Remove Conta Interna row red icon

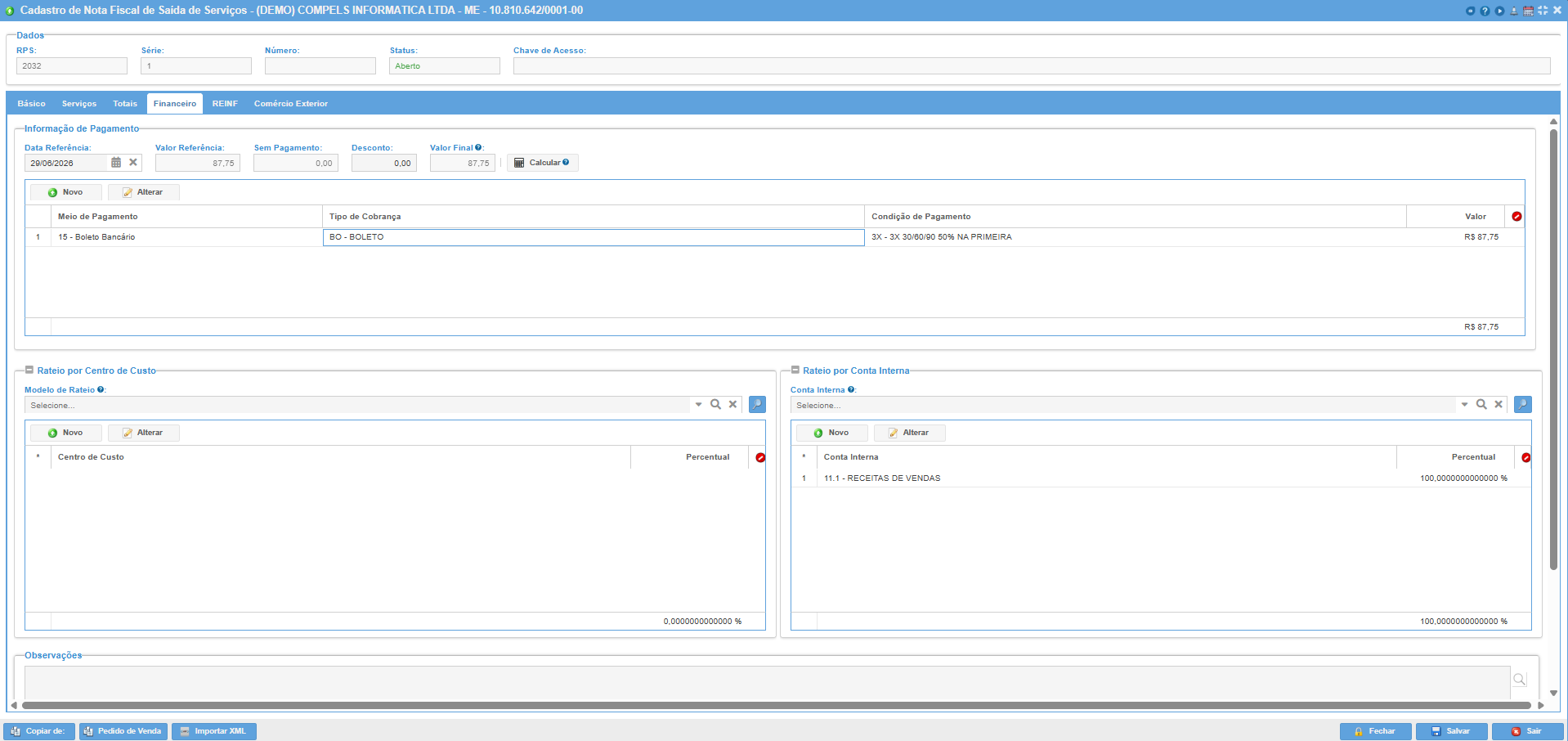tap(1525, 457)
